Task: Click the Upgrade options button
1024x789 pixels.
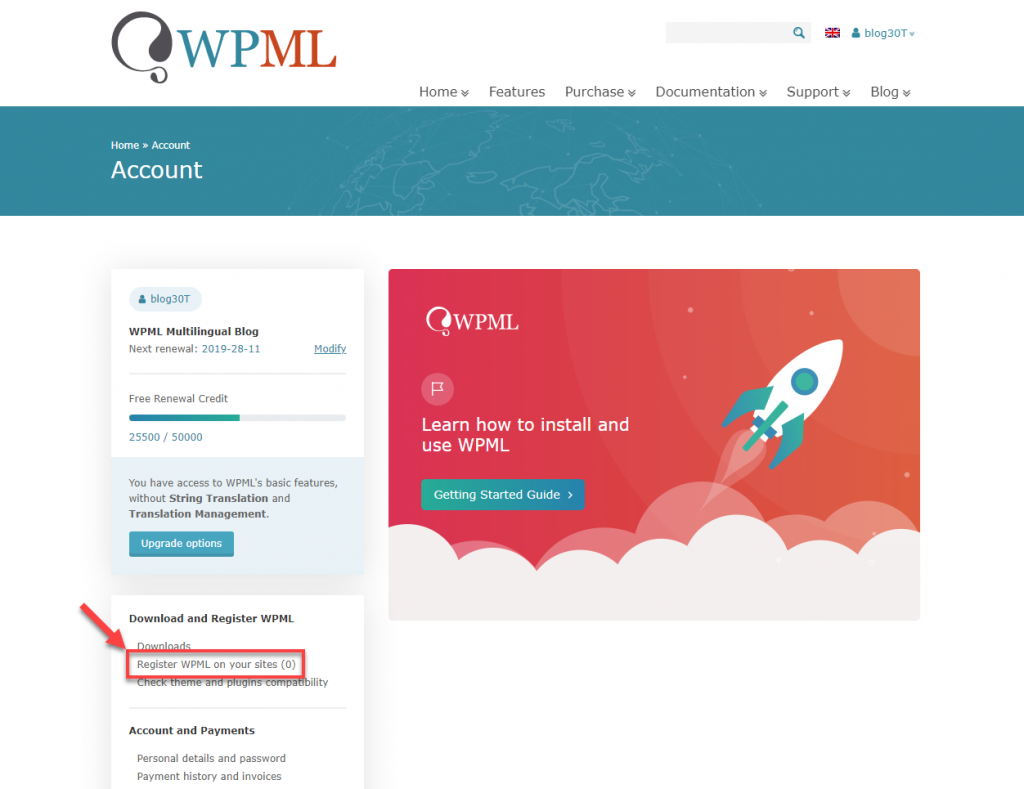Action: pos(182,543)
